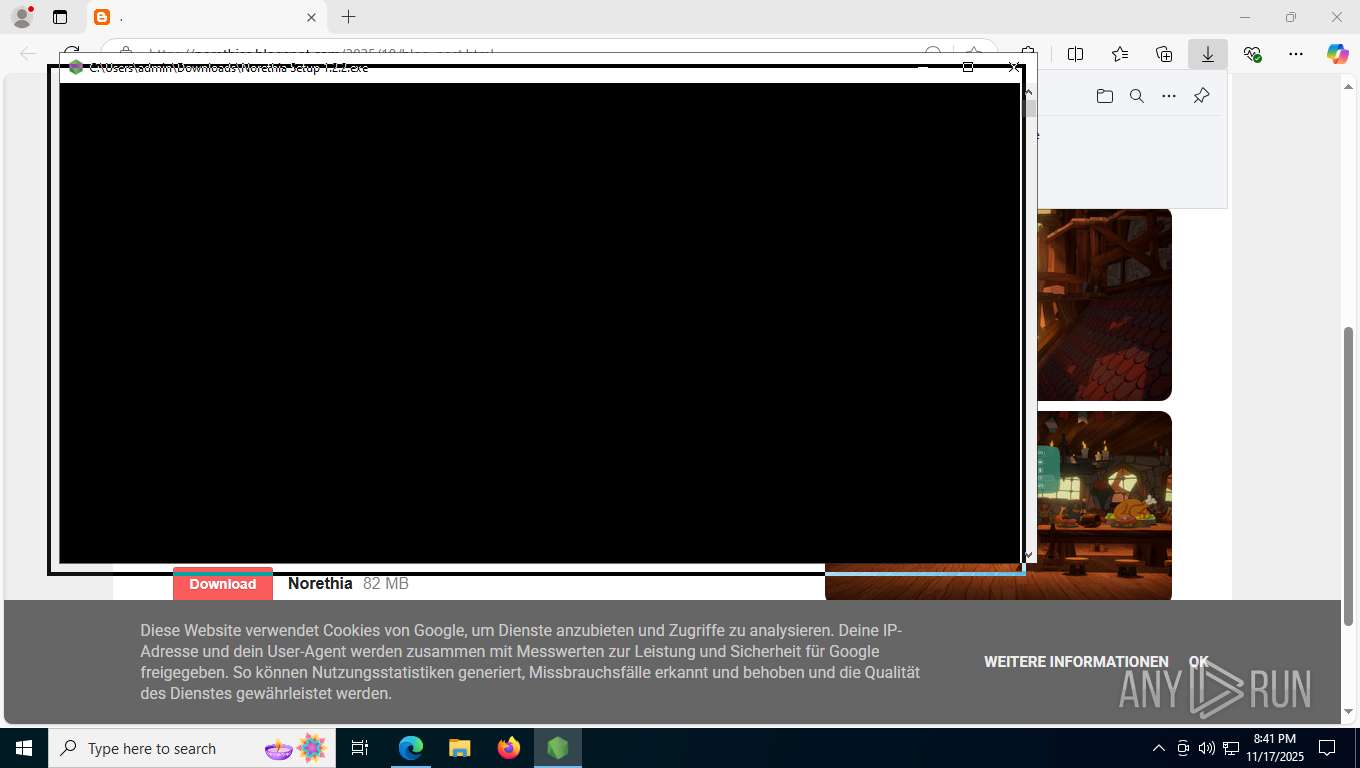
Task: Open Weitere Informationen cookie link
Action: click(1076, 662)
